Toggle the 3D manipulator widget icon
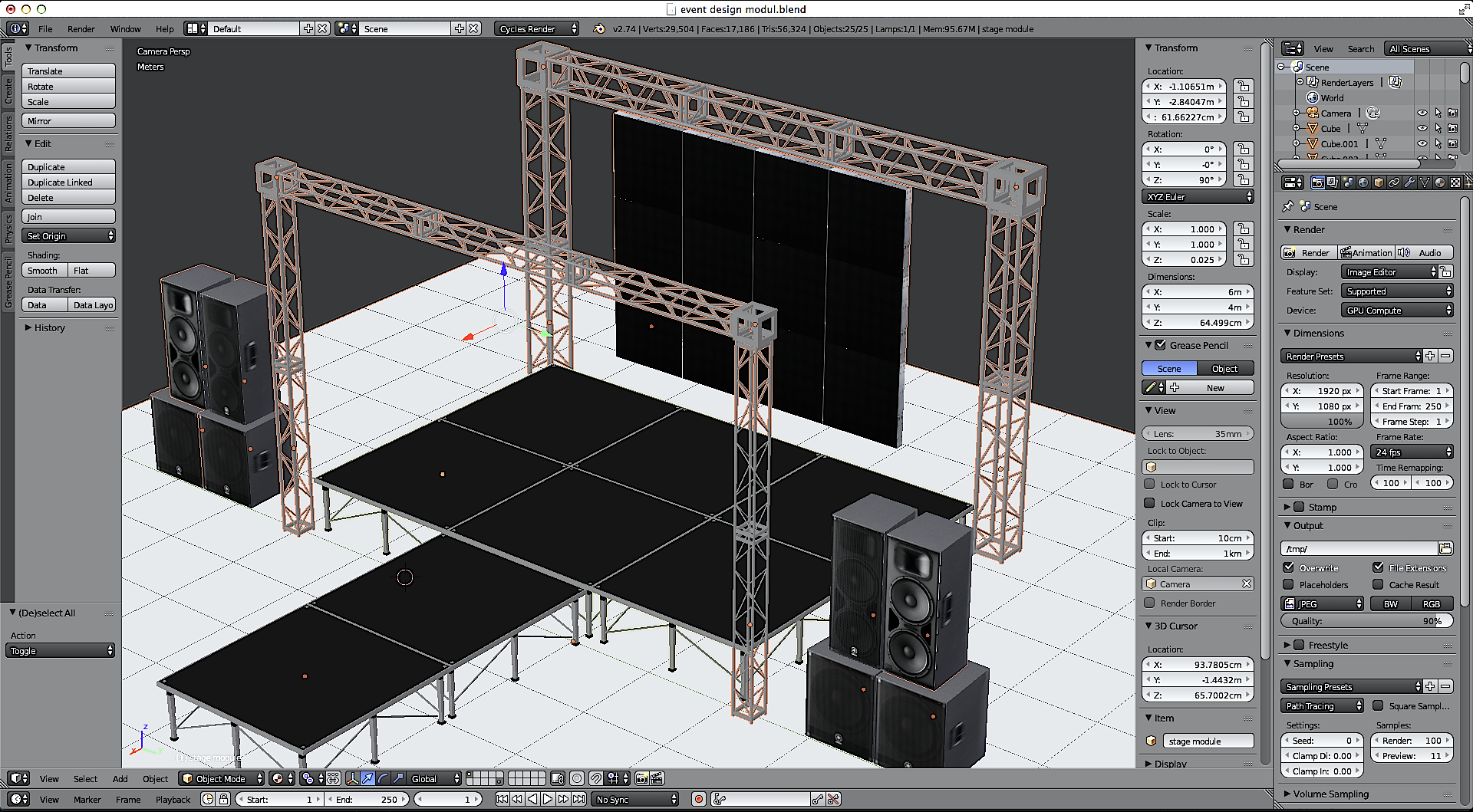Image resolution: width=1473 pixels, height=812 pixels. pos(353,778)
